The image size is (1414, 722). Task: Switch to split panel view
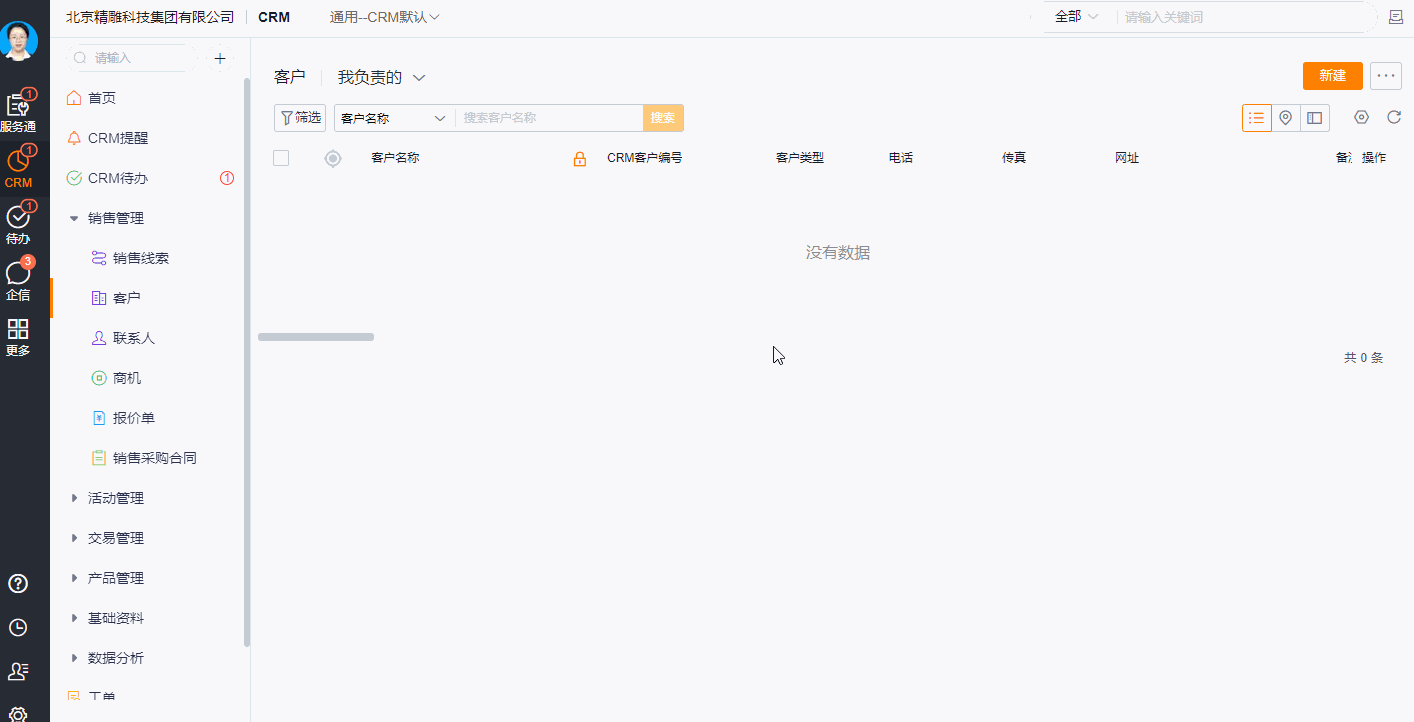(1315, 118)
